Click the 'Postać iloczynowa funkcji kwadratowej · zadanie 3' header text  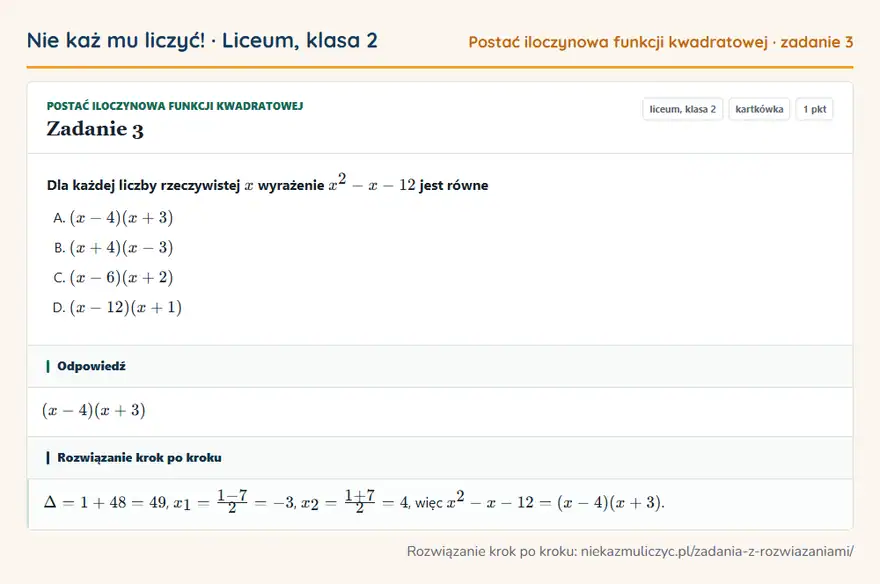click(661, 42)
